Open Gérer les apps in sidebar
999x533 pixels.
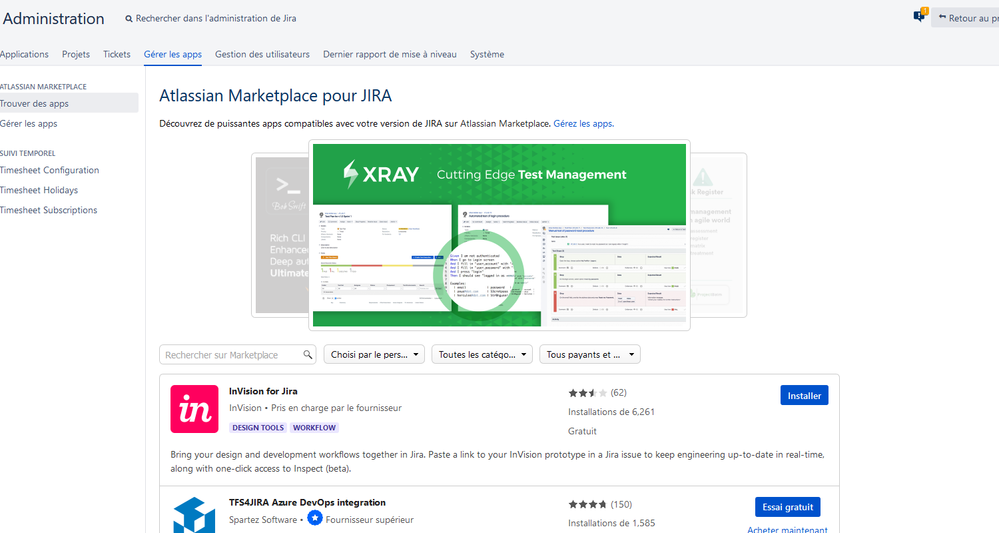click(x=29, y=124)
